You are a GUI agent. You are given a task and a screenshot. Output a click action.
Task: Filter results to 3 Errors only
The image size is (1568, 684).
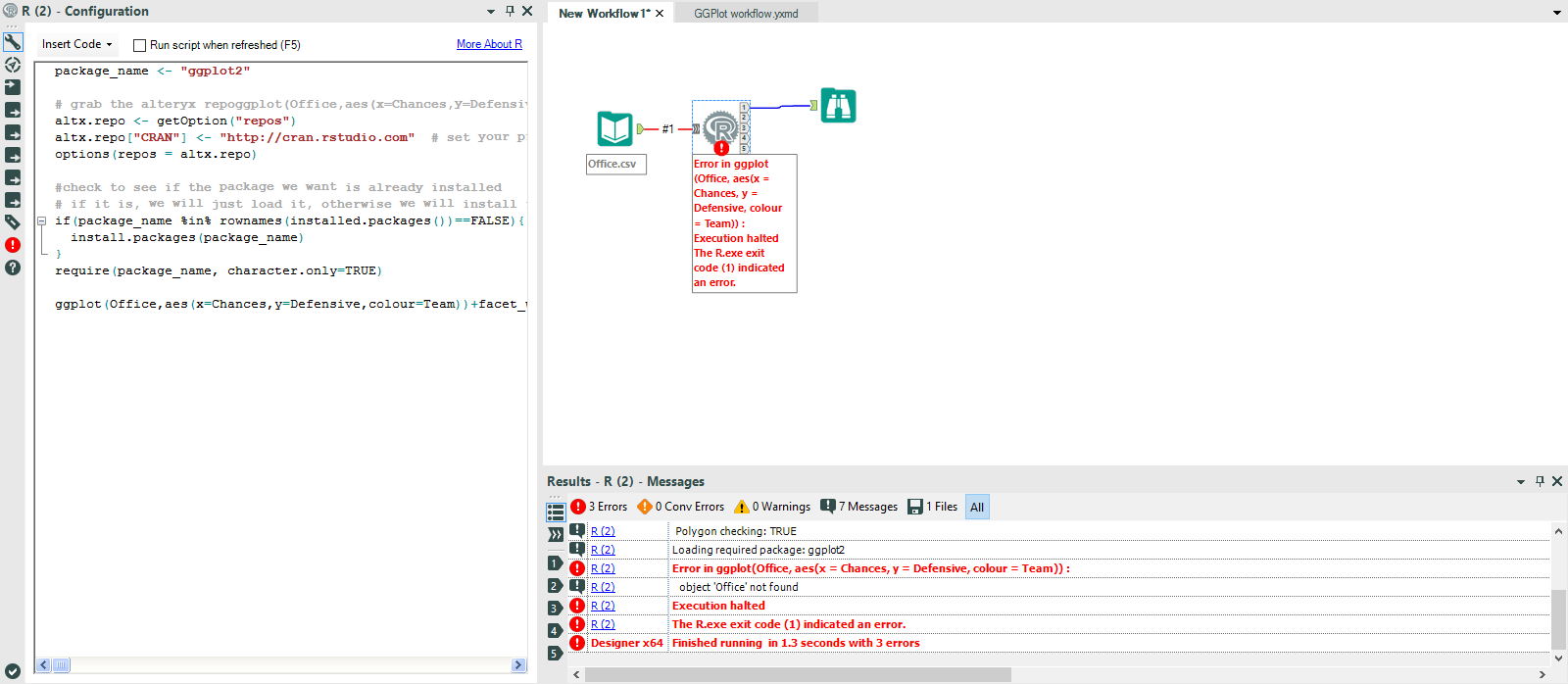coord(600,507)
